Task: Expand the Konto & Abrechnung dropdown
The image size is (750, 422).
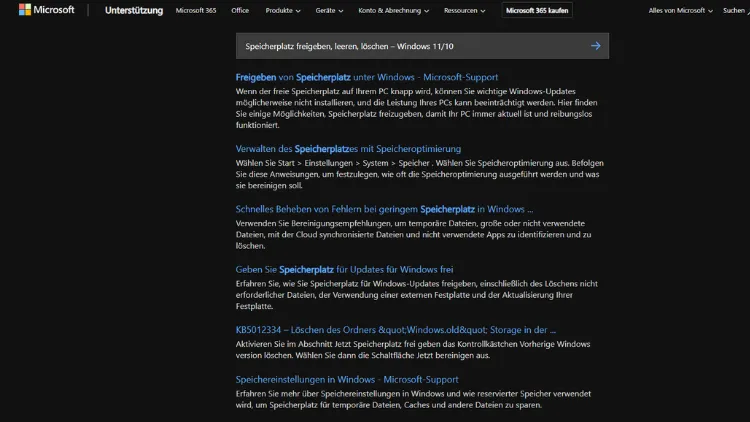Action: coord(393,10)
